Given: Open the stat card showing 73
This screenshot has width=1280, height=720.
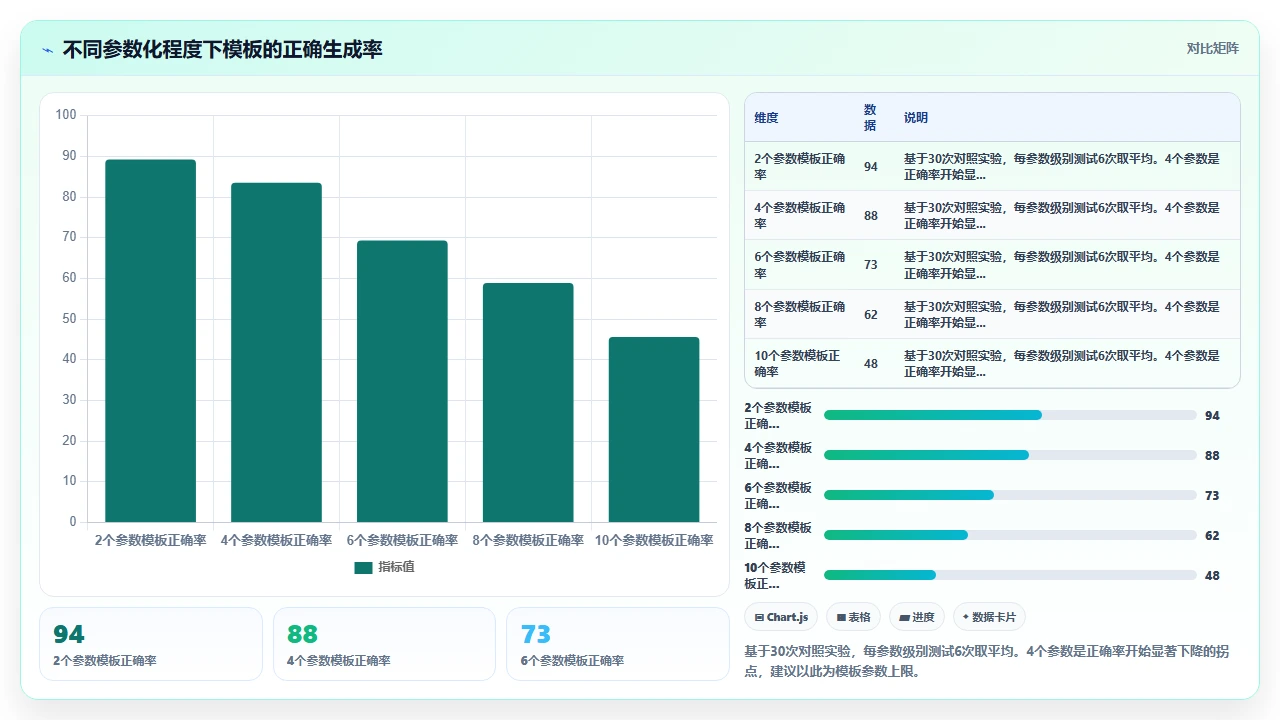Looking at the screenshot, I should 618,644.
